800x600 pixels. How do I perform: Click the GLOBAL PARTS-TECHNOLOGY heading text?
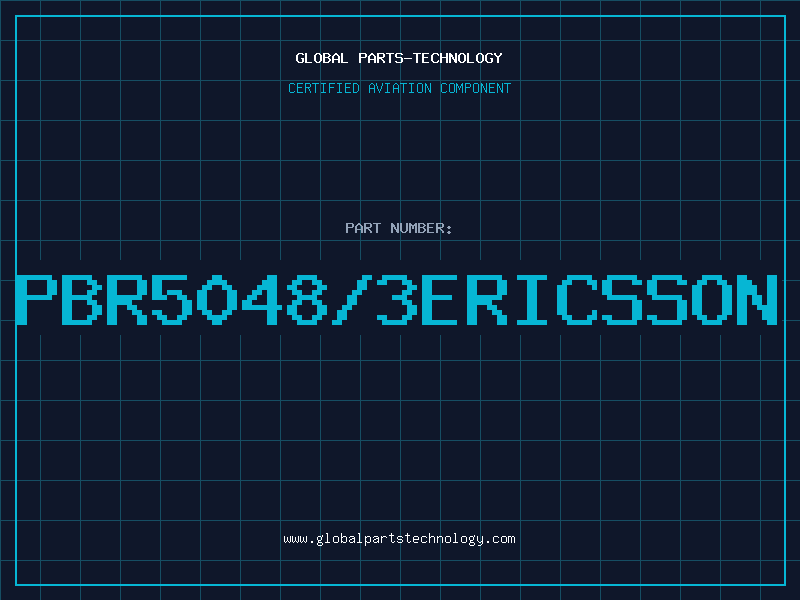click(399, 58)
